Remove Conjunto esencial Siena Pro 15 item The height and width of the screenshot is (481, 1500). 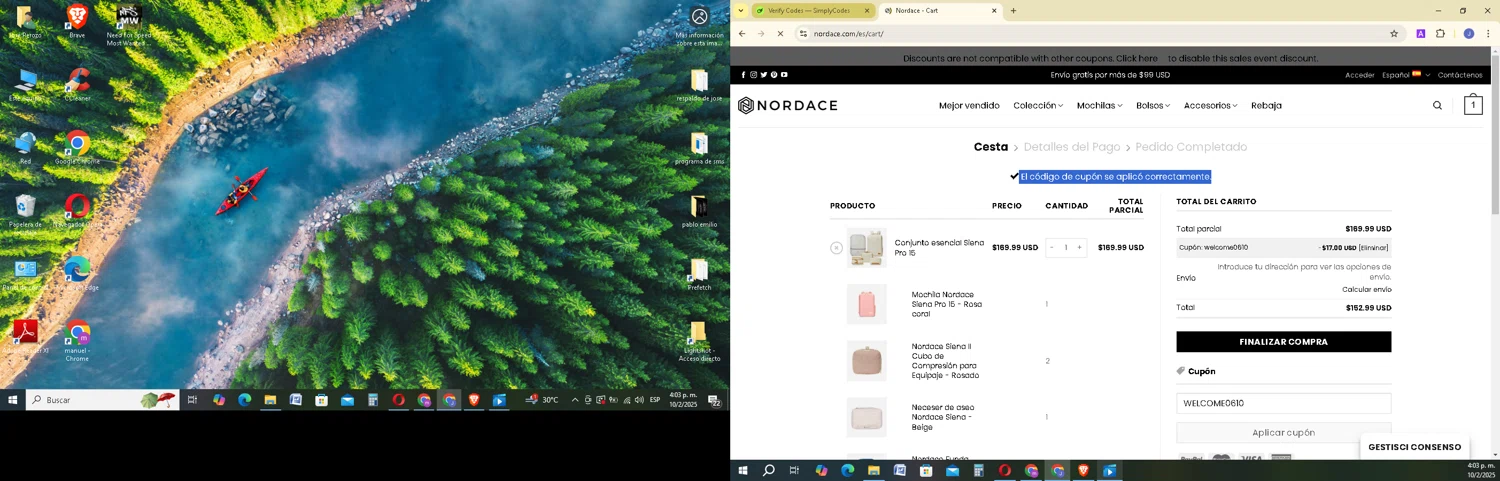click(836, 248)
